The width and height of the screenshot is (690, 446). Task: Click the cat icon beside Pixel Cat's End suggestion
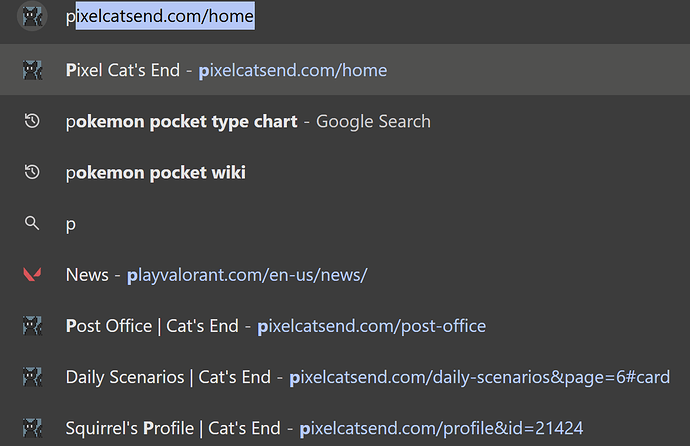(x=32, y=70)
